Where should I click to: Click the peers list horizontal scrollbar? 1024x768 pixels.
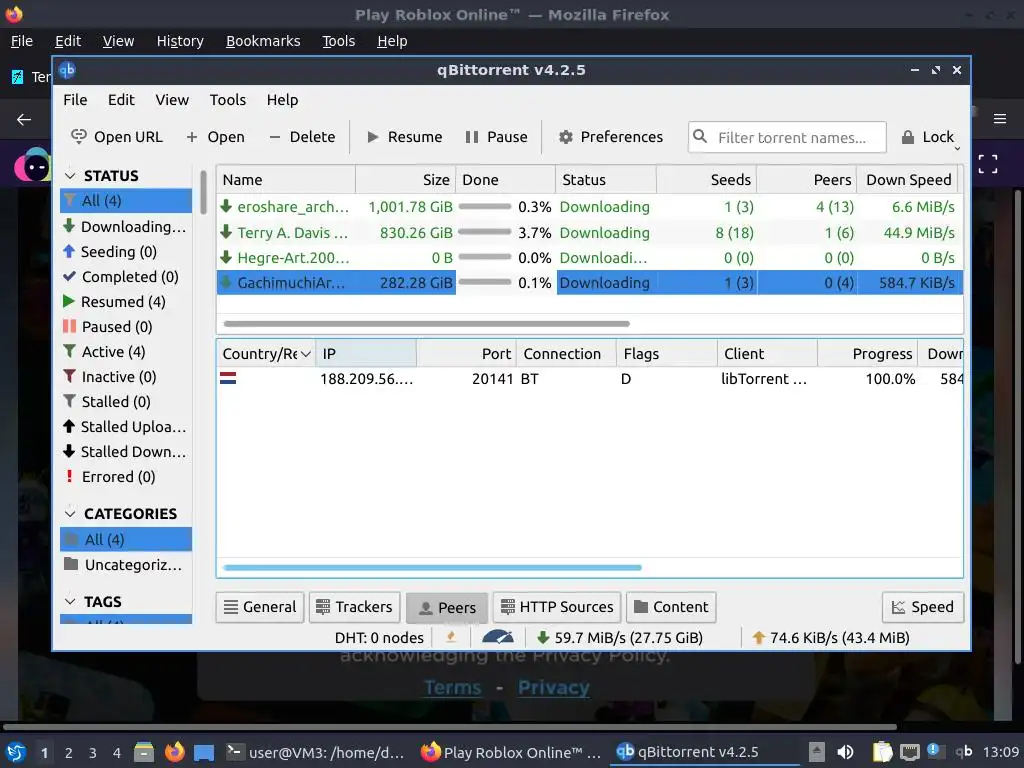click(432, 568)
